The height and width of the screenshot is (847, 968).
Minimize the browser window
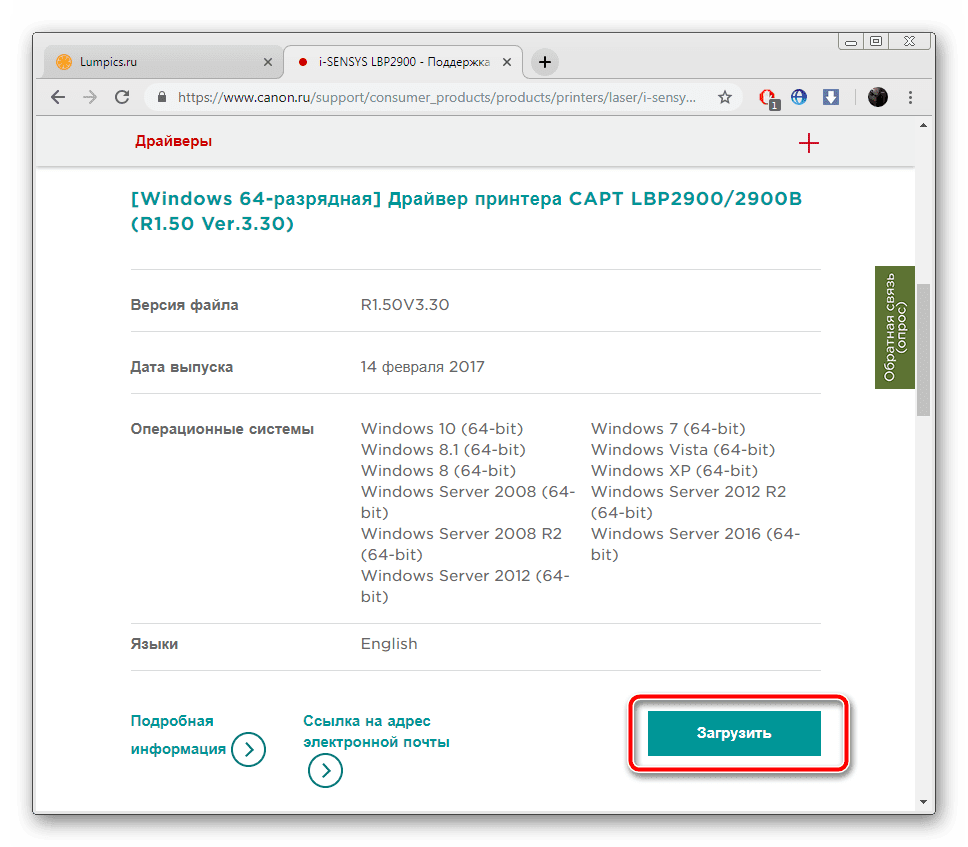pyautogui.click(x=851, y=41)
